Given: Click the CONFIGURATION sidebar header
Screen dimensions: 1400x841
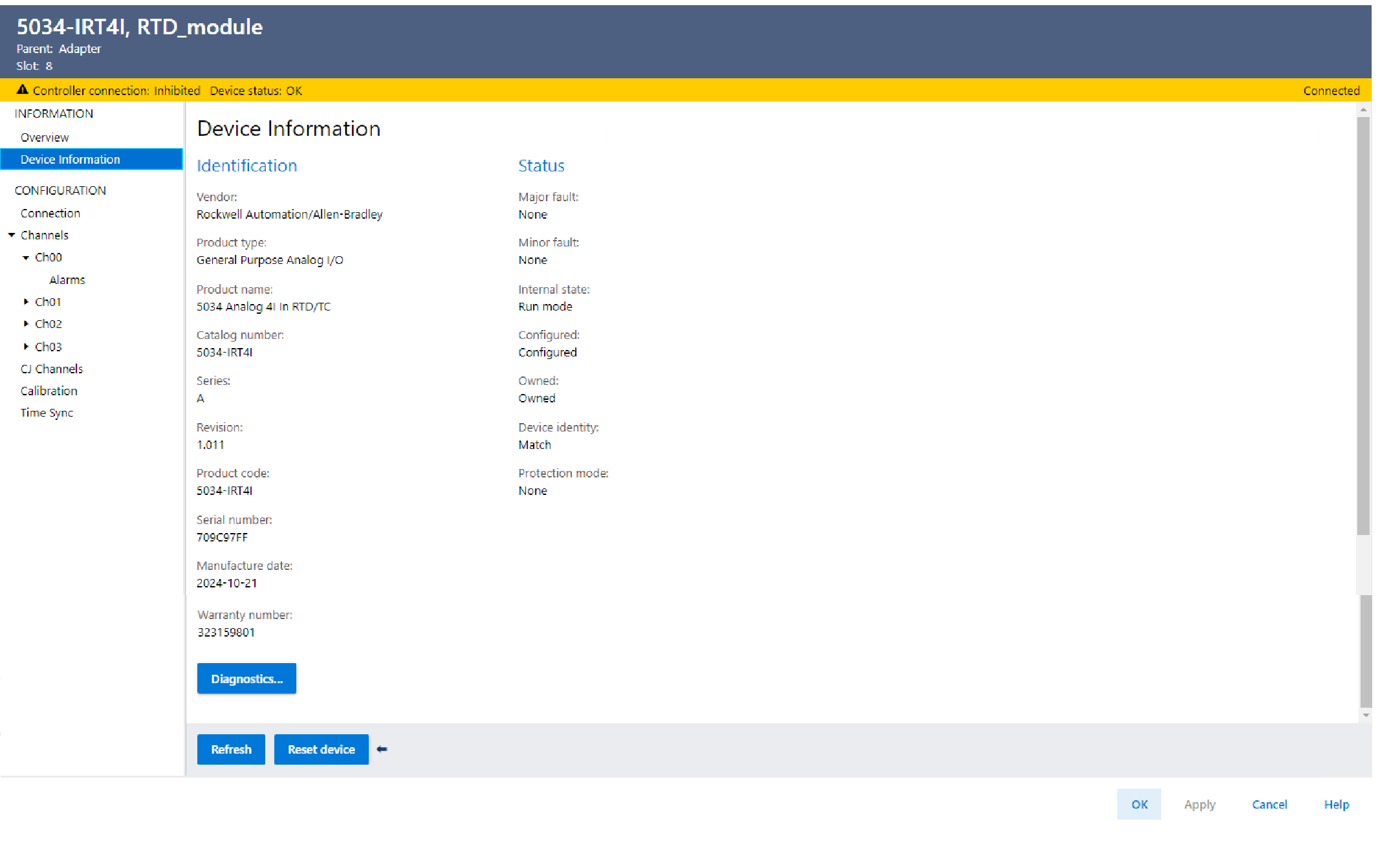Looking at the screenshot, I should pyautogui.click(x=60, y=190).
